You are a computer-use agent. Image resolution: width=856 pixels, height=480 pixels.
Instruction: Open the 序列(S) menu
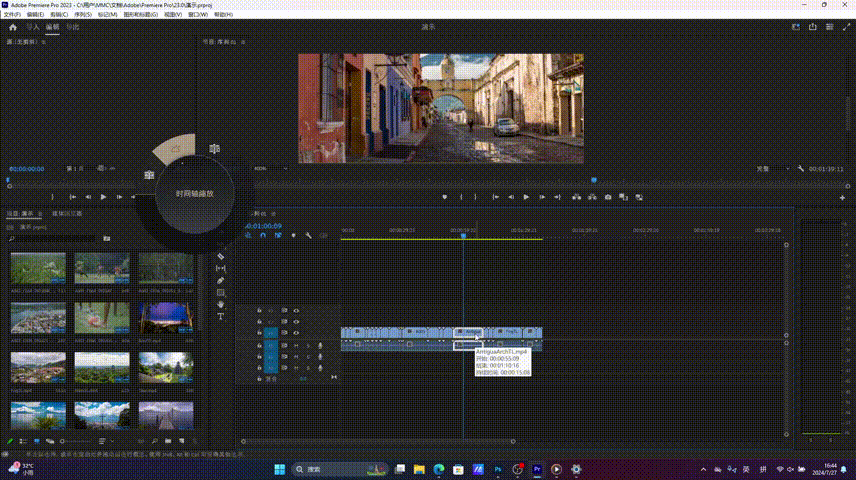tap(84, 15)
